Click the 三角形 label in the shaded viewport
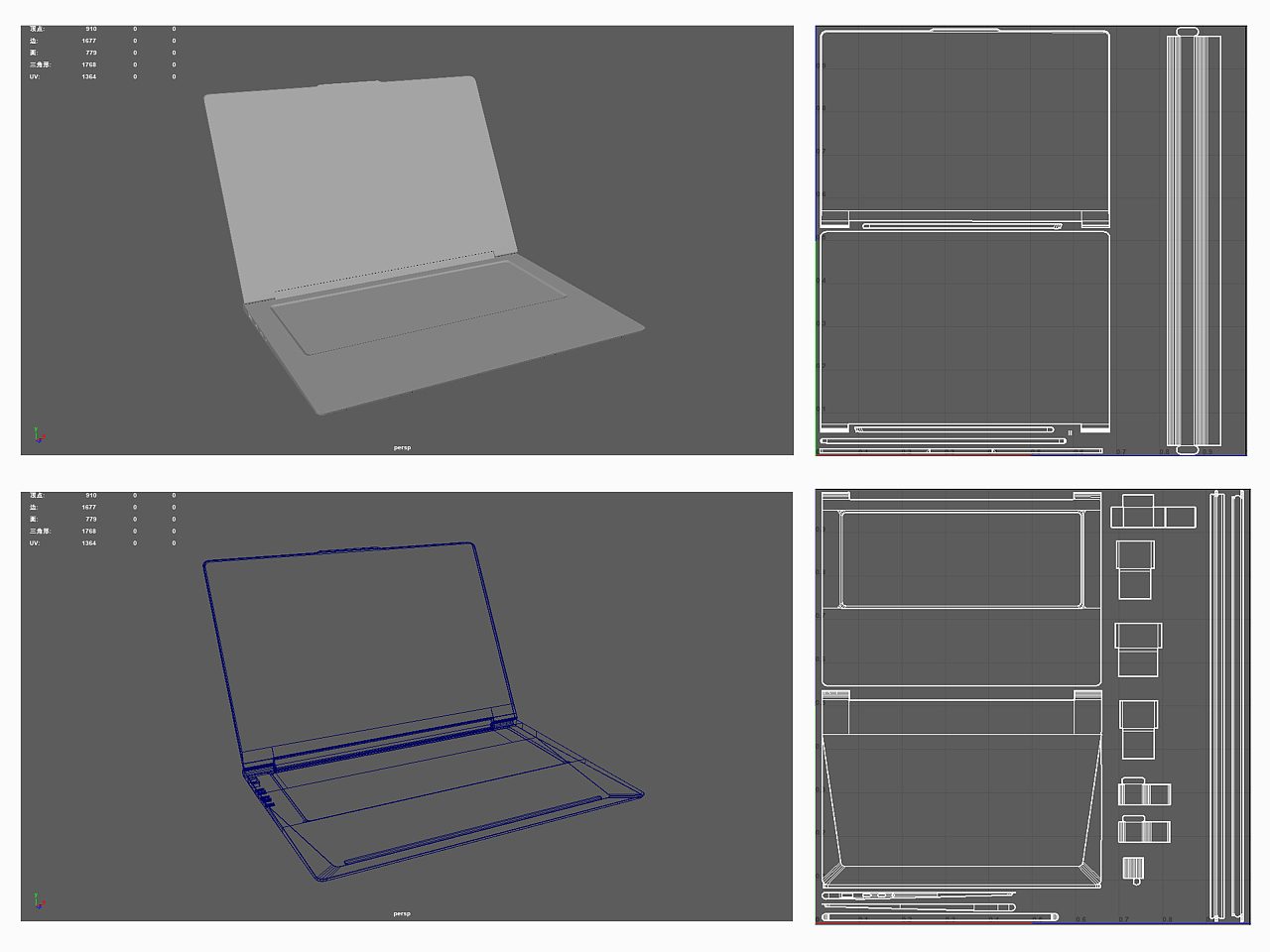This screenshot has width=1270, height=952. tap(40, 64)
